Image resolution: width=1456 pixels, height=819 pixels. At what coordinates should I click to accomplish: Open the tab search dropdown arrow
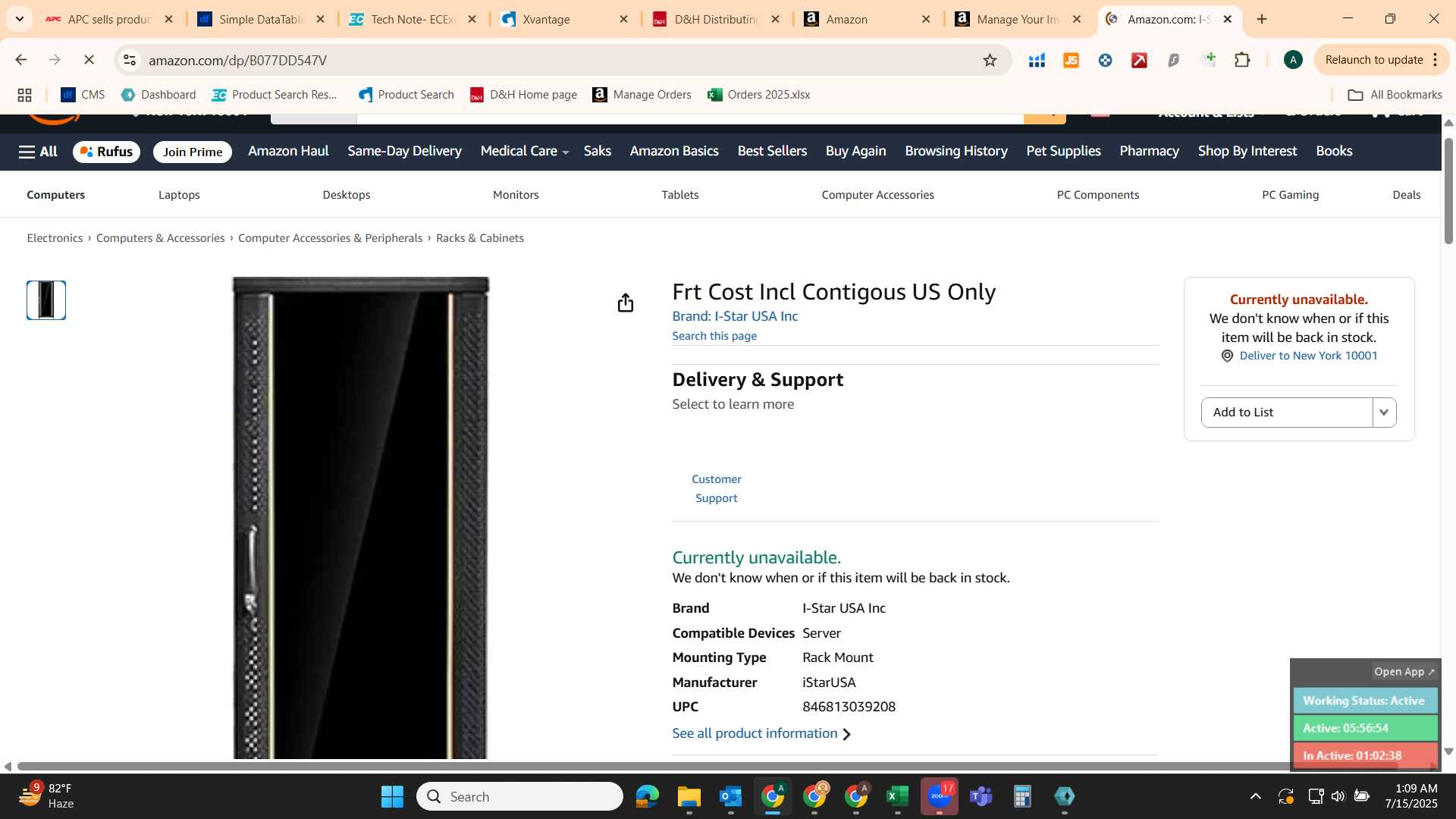coord(20,19)
